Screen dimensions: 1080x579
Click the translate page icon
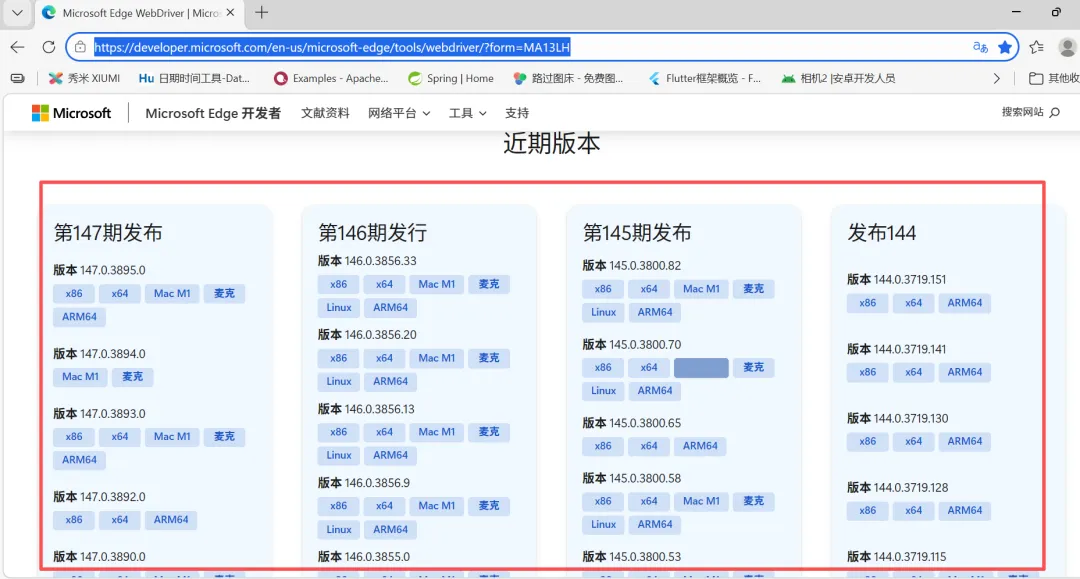[x=980, y=47]
